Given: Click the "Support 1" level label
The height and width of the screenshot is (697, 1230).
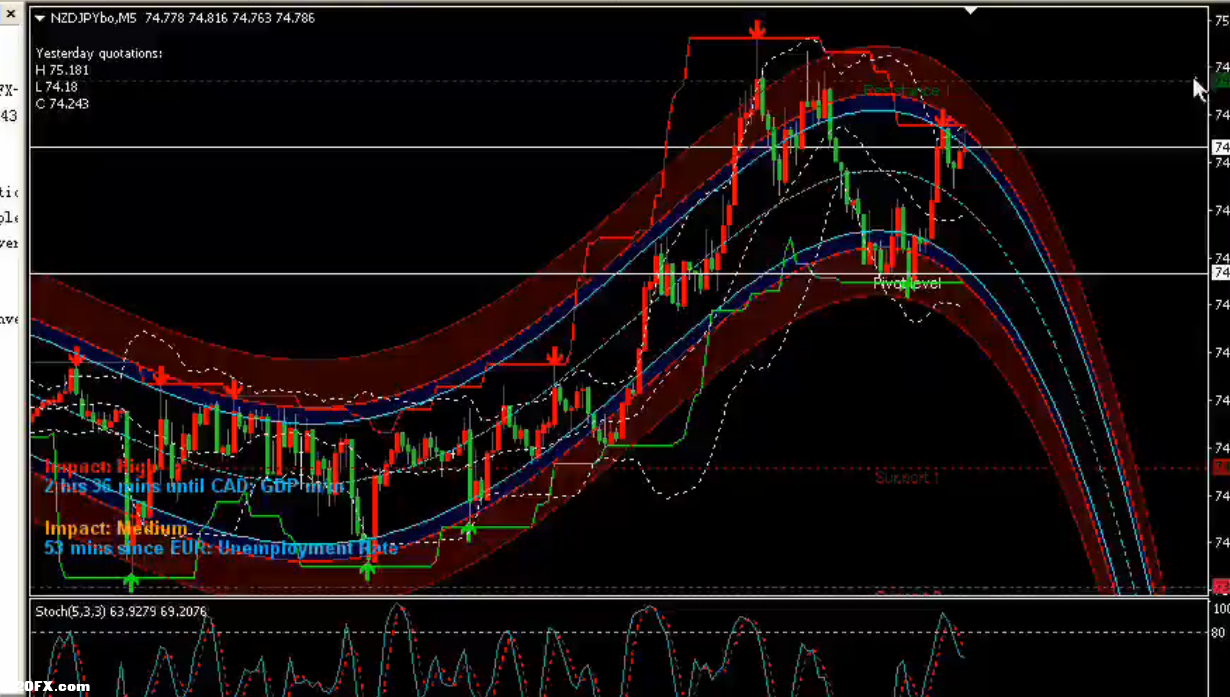Looking at the screenshot, I should pos(907,478).
